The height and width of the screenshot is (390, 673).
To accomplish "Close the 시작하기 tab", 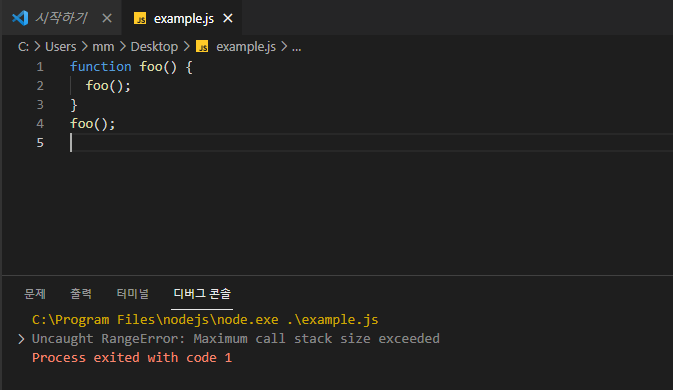I will [x=107, y=18].
